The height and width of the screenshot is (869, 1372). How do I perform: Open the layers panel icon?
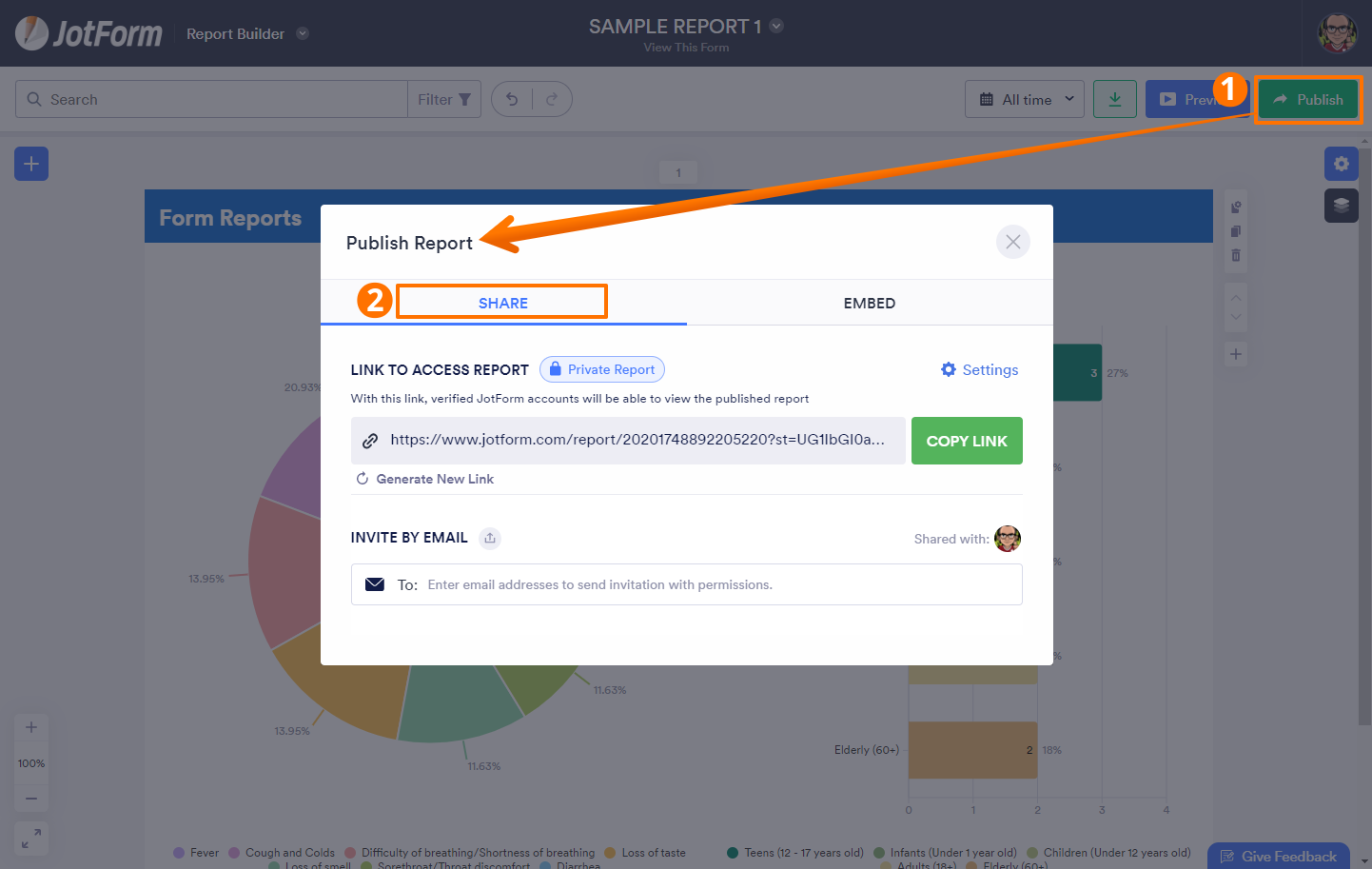1342,206
